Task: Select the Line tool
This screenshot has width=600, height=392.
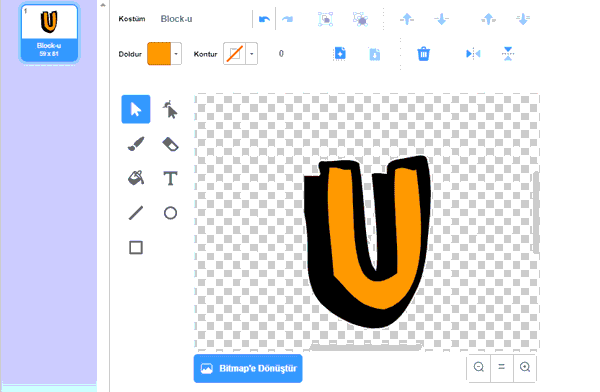Action: (136, 213)
